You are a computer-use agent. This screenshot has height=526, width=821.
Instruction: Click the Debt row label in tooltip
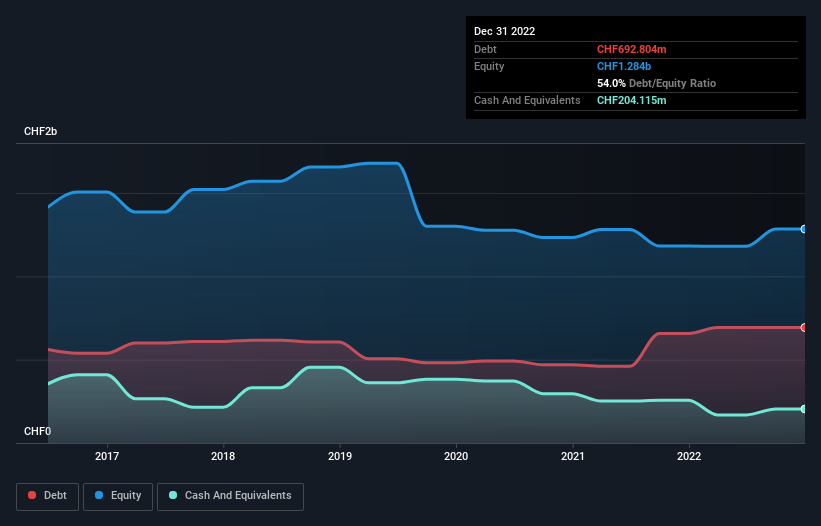pyautogui.click(x=485, y=49)
